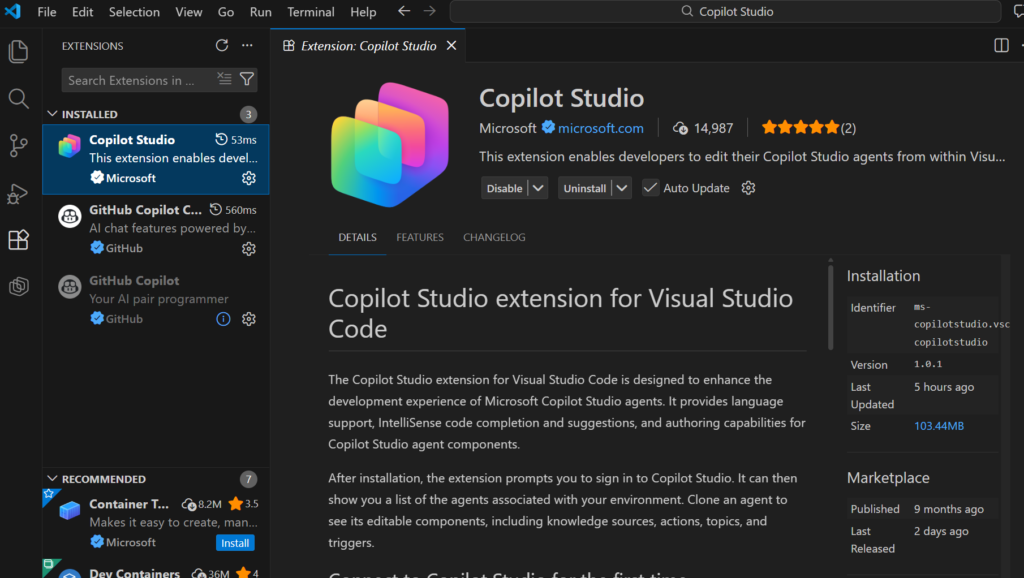Click the Copilot Studio activity bar icon
The image size is (1024, 578).
(x=18, y=287)
